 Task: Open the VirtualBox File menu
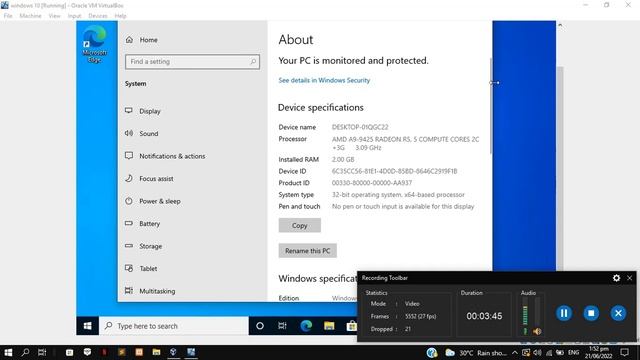click(x=8, y=16)
